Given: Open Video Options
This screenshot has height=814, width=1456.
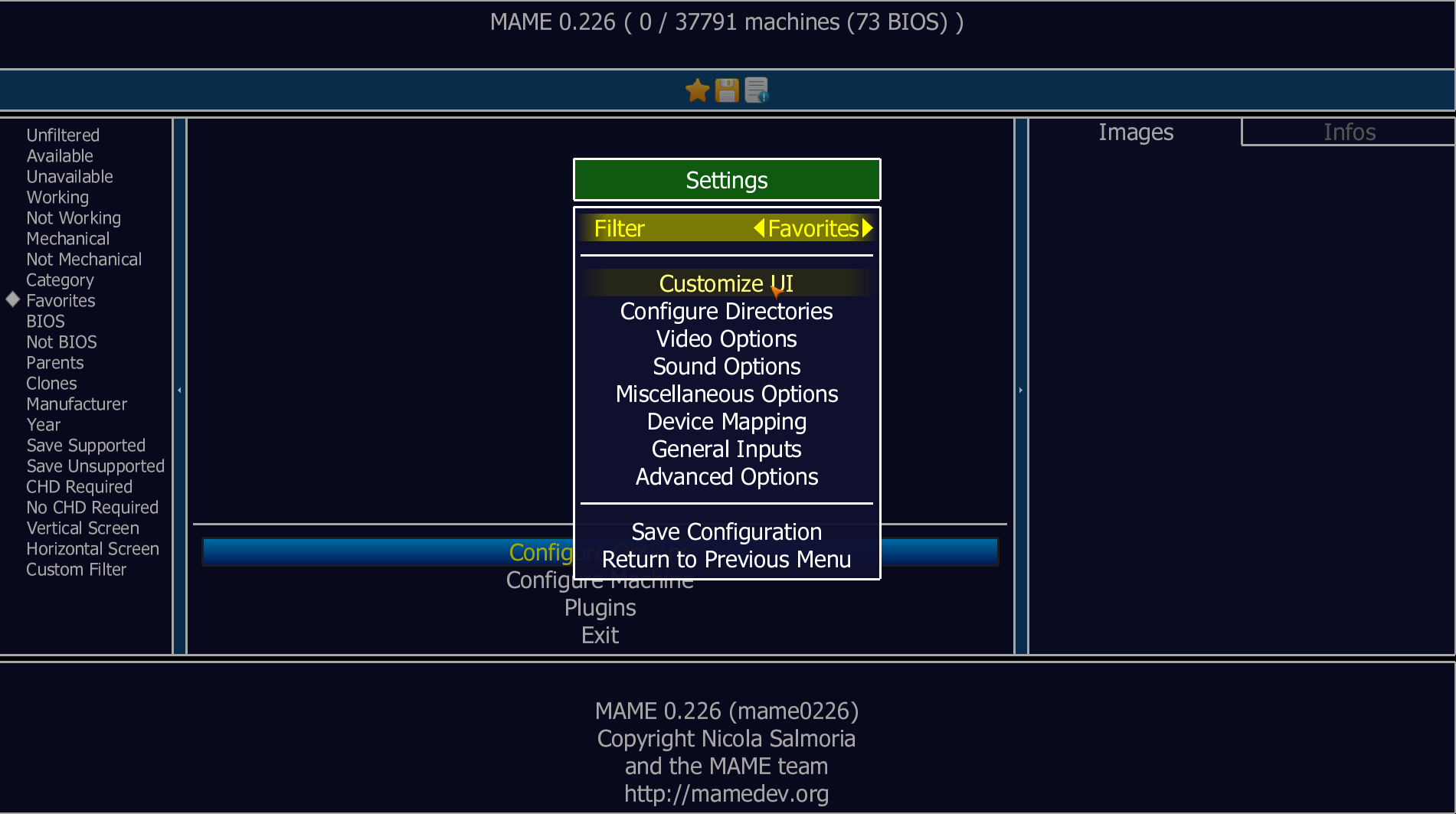Looking at the screenshot, I should (x=727, y=338).
